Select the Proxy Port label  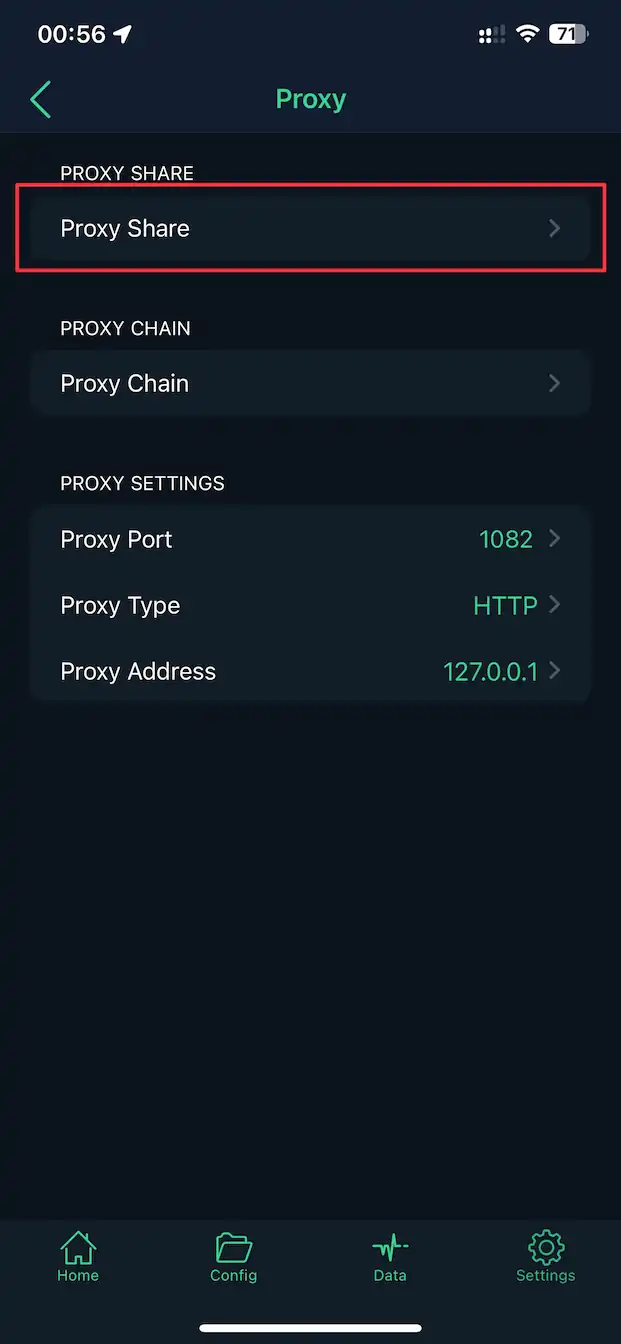(x=116, y=539)
